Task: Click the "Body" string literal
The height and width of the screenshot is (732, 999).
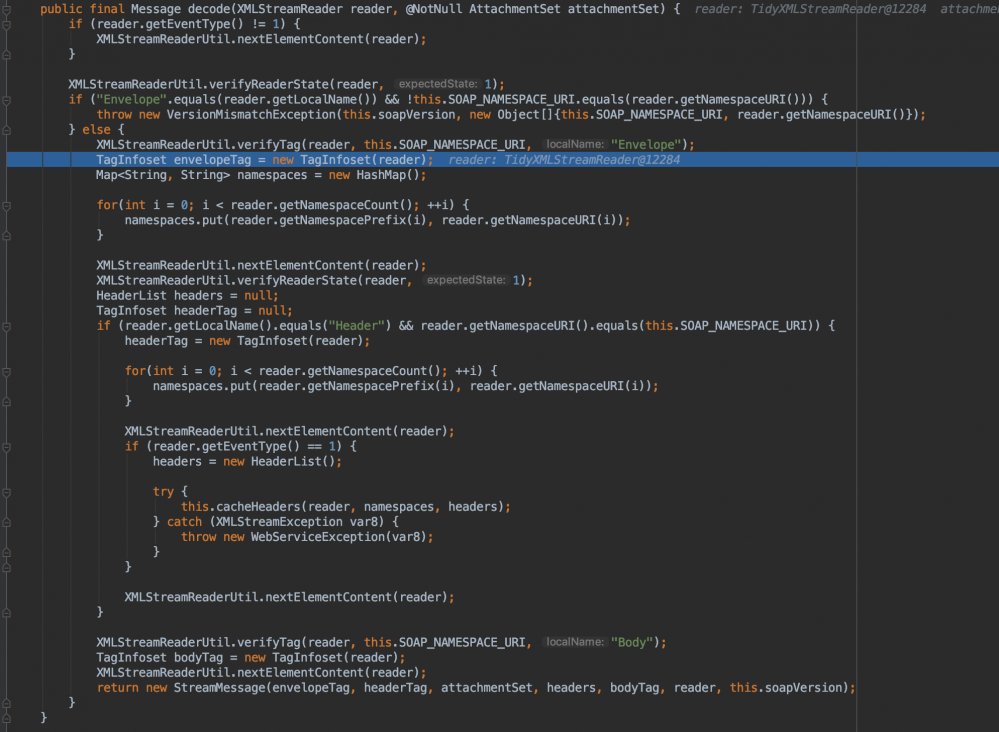Action: 632,643
